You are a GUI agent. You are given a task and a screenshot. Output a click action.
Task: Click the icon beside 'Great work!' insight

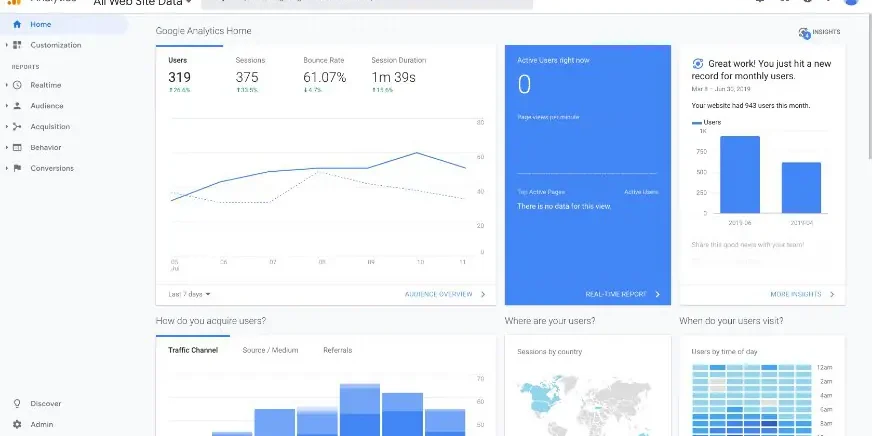pyautogui.click(x=698, y=63)
